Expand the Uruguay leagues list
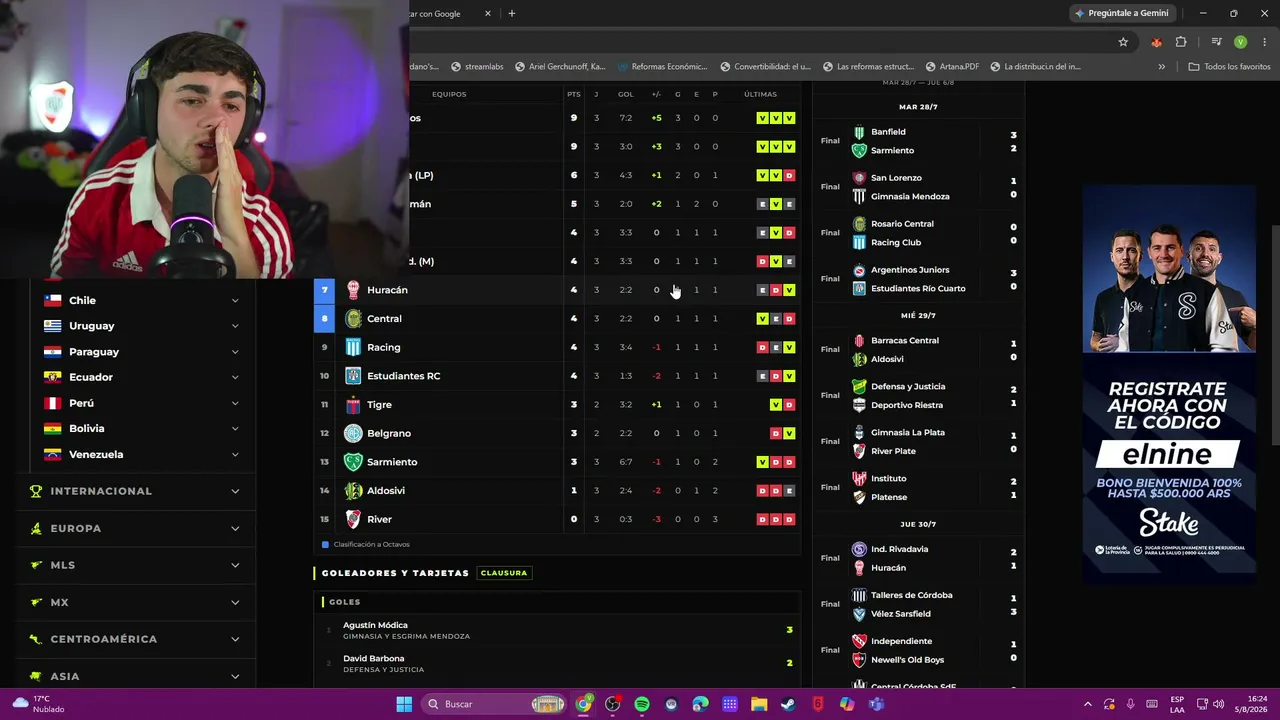Viewport: 1280px width, 720px height. click(235, 326)
